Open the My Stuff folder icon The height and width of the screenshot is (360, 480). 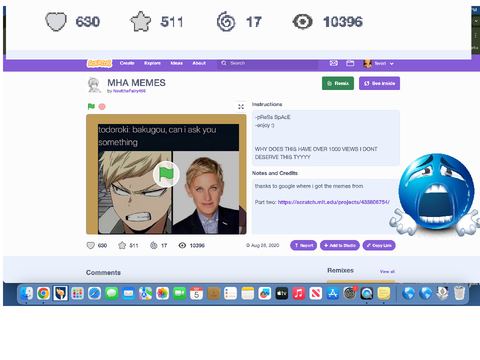point(350,63)
